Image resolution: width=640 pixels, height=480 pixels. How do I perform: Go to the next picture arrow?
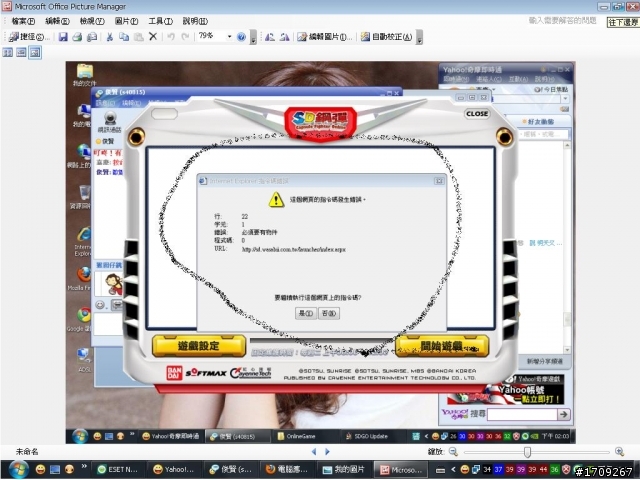(x=327, y=452)
